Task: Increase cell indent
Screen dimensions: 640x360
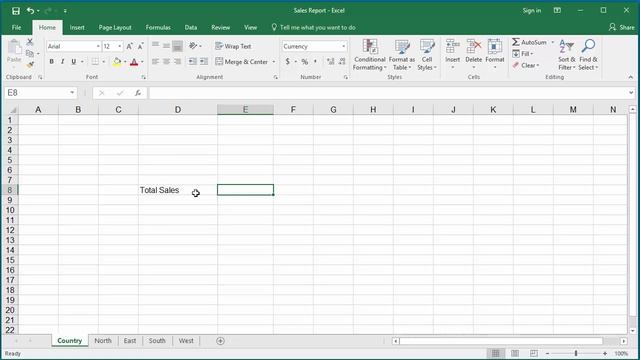Action: coord(204,62)
